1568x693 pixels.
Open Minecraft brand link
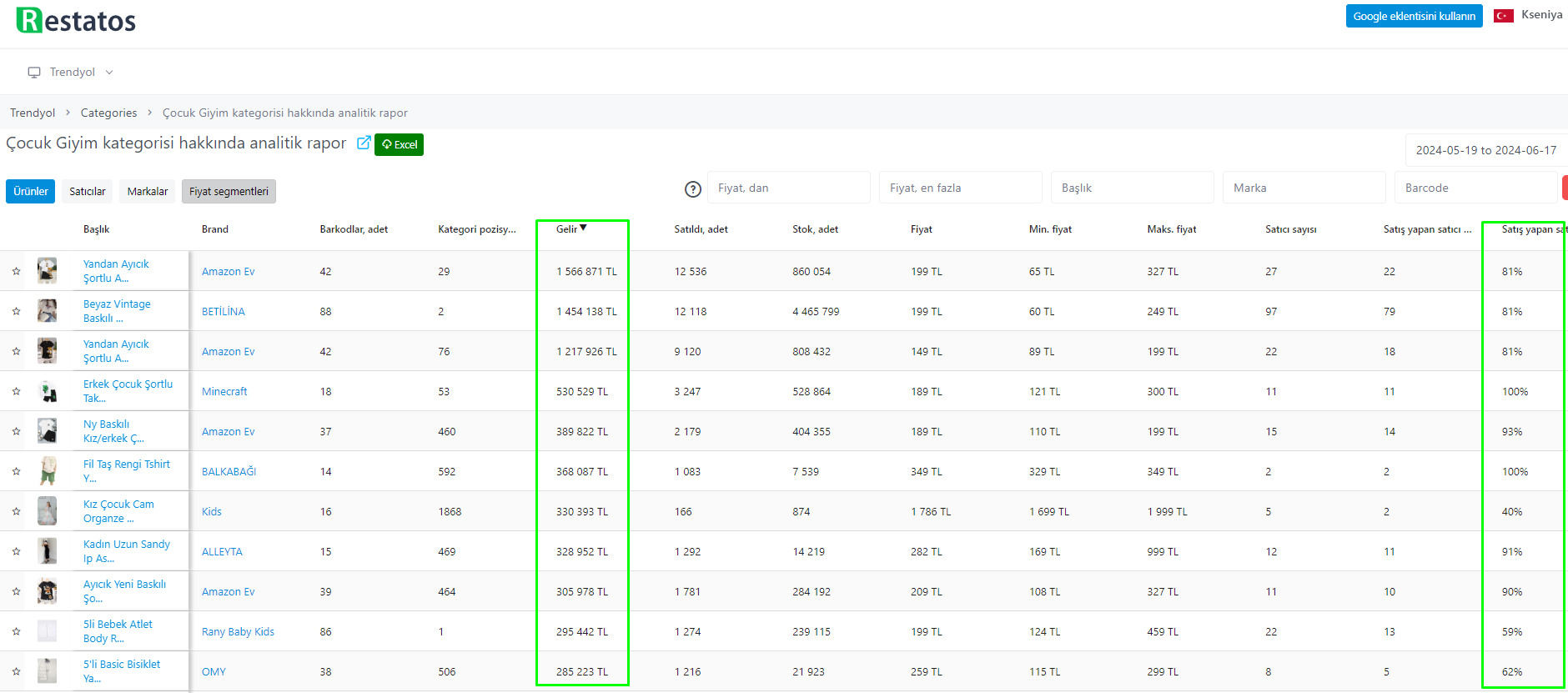224,392
